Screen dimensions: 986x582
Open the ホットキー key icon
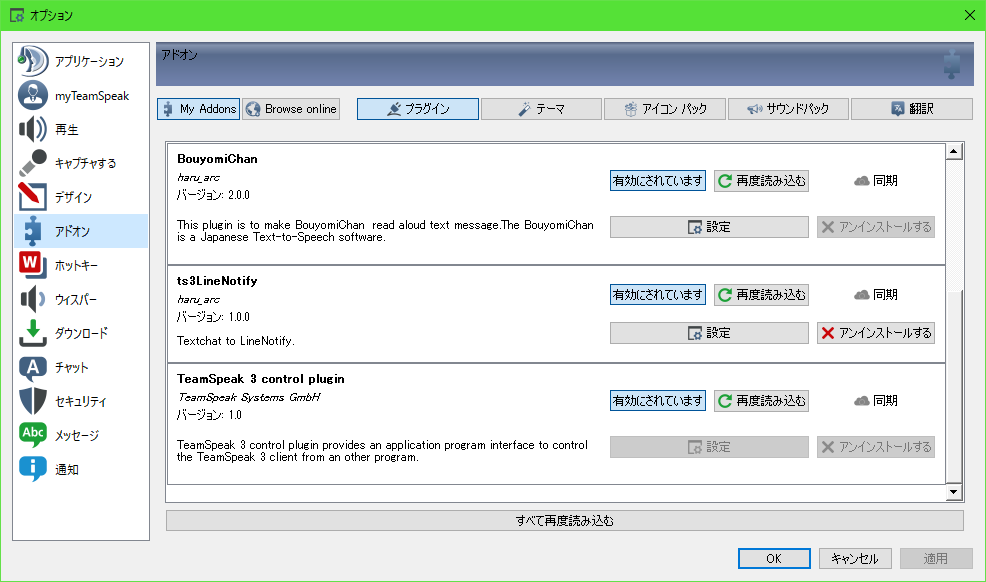click(x=32, y=265)
